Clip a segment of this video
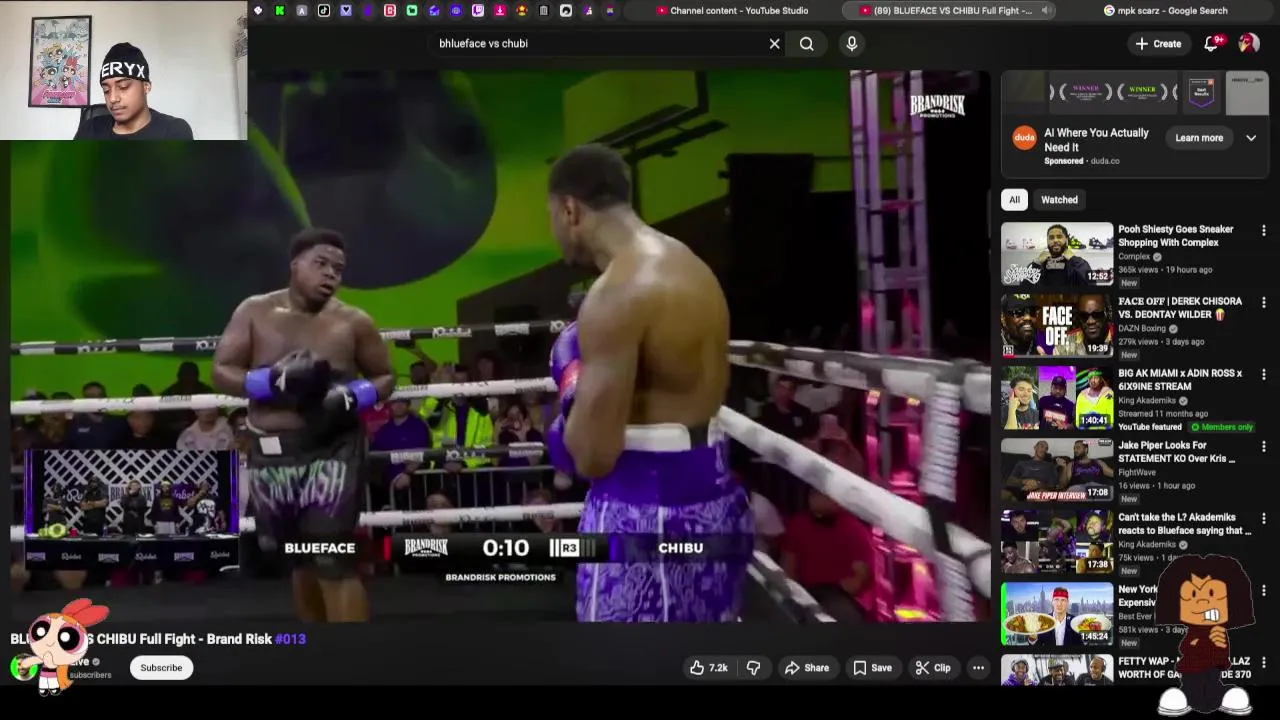 tap(933, 668)
